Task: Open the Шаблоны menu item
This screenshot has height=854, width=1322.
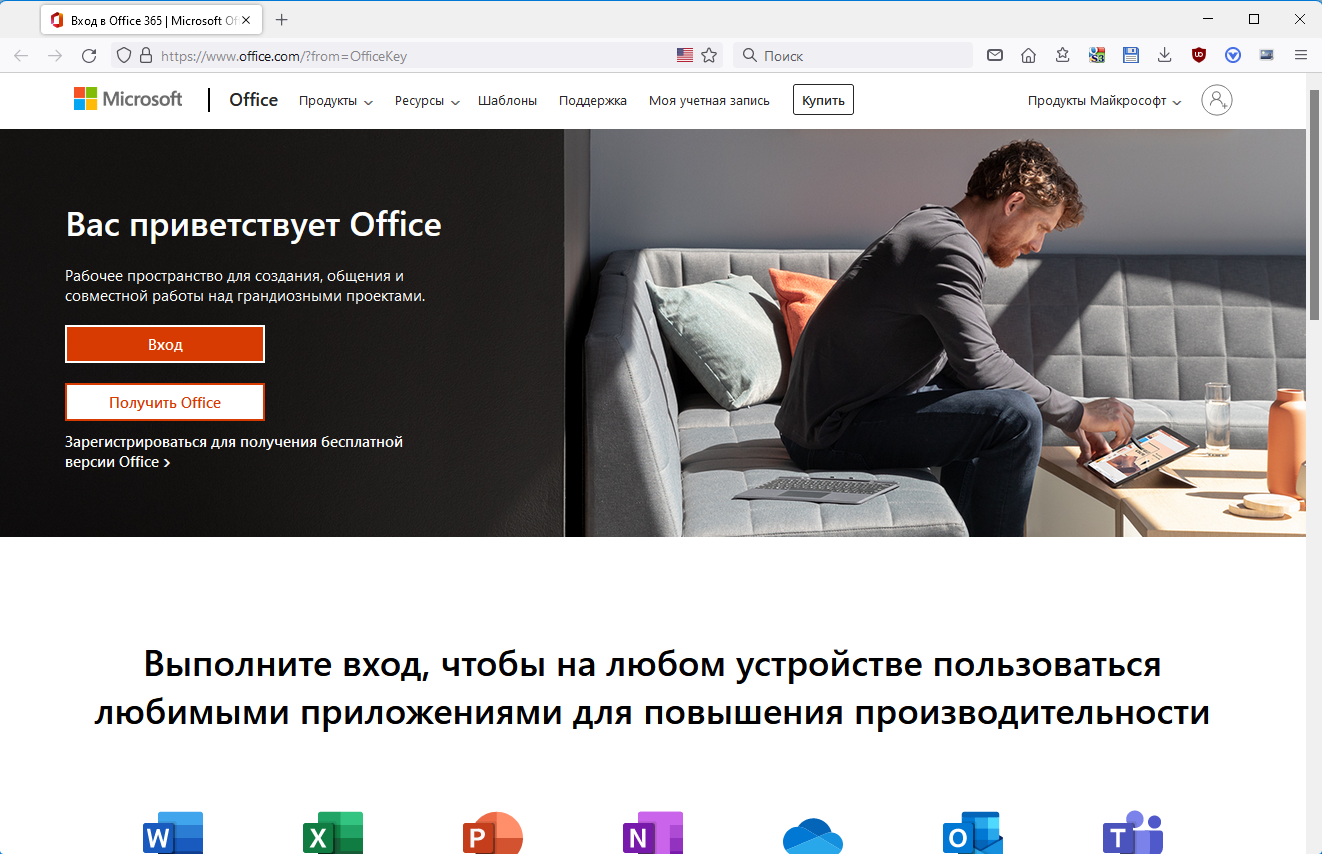Action: pos(507,101)
